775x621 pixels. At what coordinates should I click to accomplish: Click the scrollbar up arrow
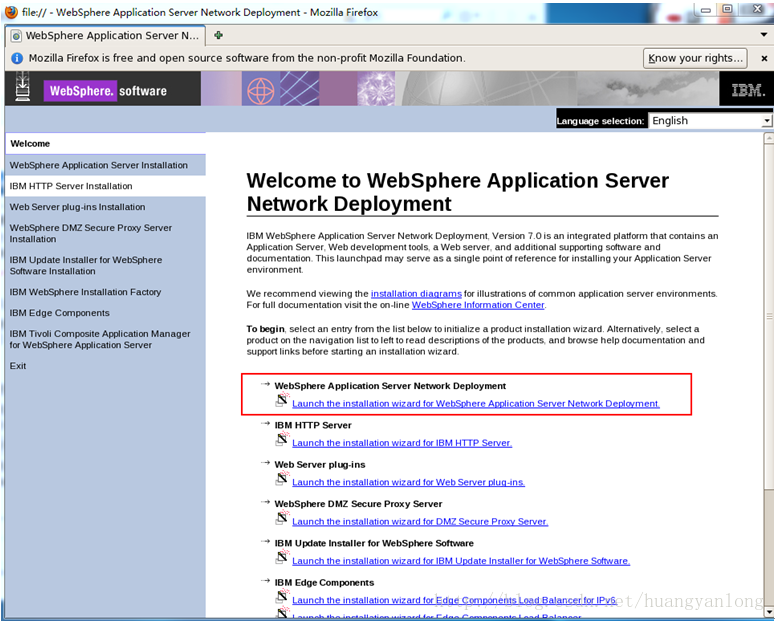coord(769,138)
